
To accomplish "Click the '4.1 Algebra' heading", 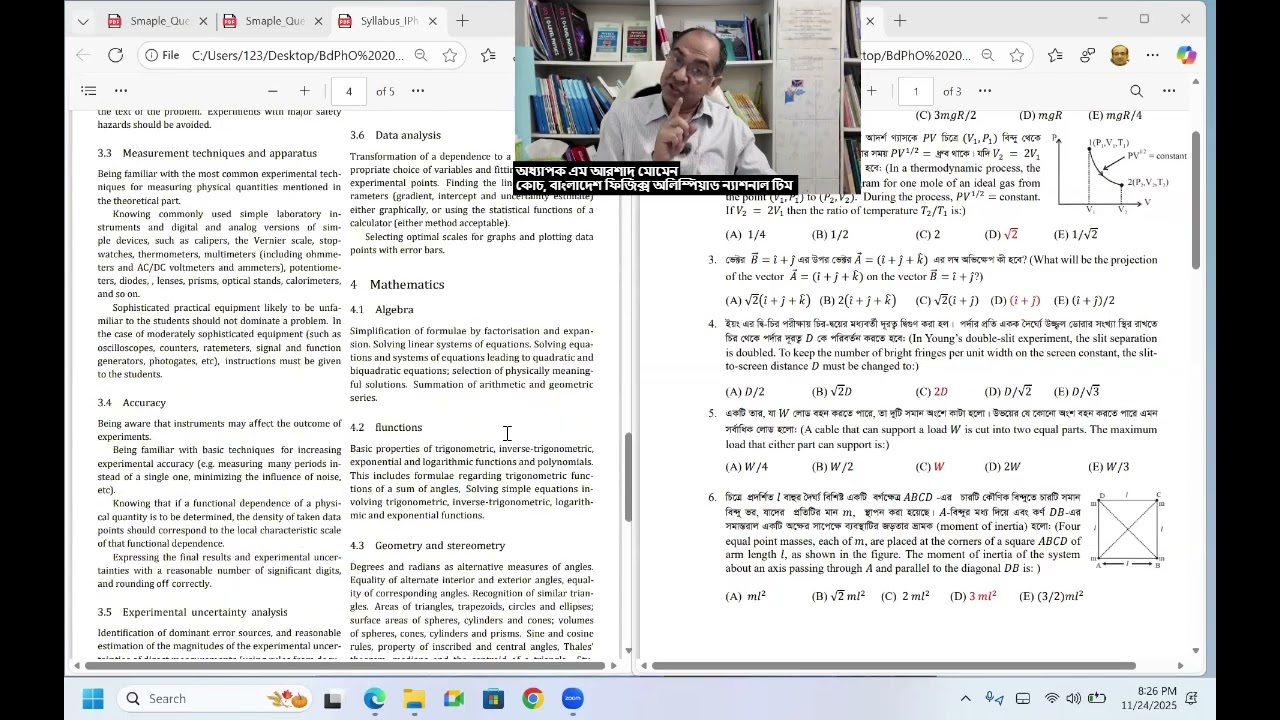I will click(x=381, y=310).
